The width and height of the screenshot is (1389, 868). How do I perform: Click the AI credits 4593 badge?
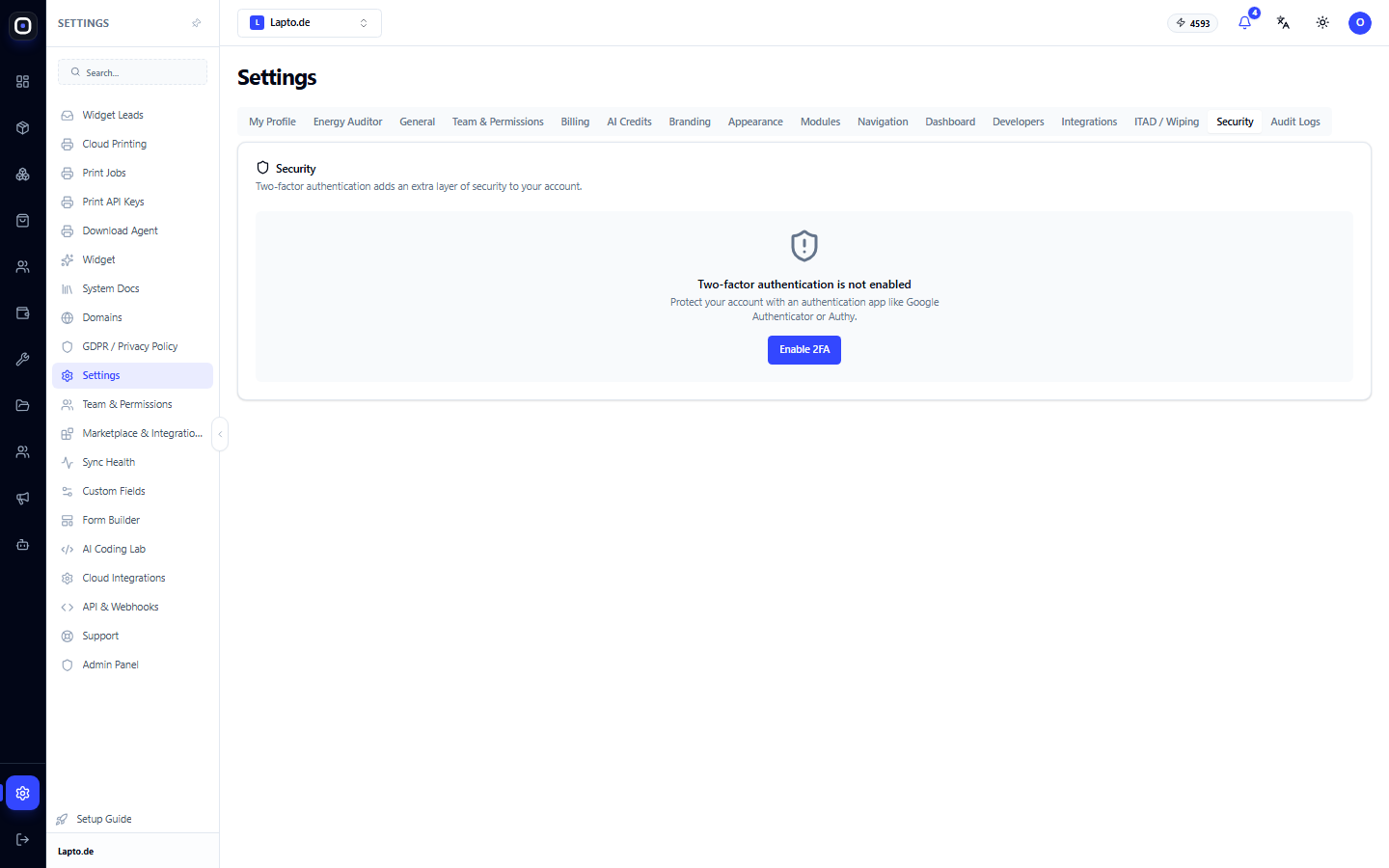[x=1193, y=23]
